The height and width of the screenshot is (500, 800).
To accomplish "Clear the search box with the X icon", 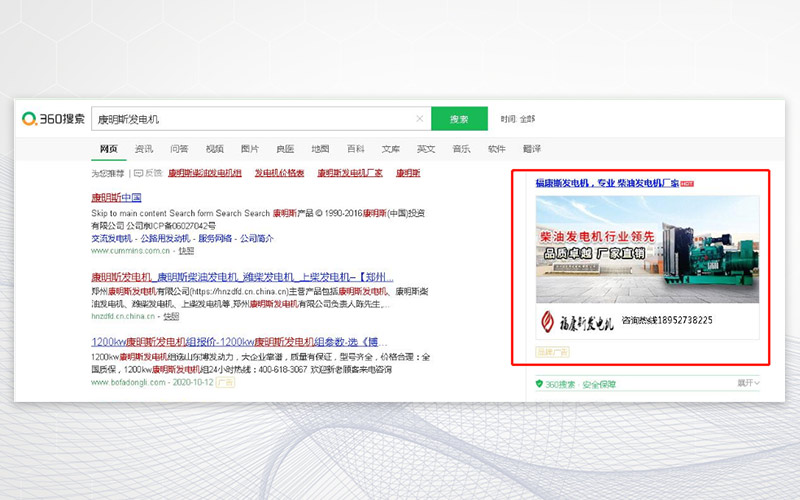I will pyautogui.click(x=419, y=119).
